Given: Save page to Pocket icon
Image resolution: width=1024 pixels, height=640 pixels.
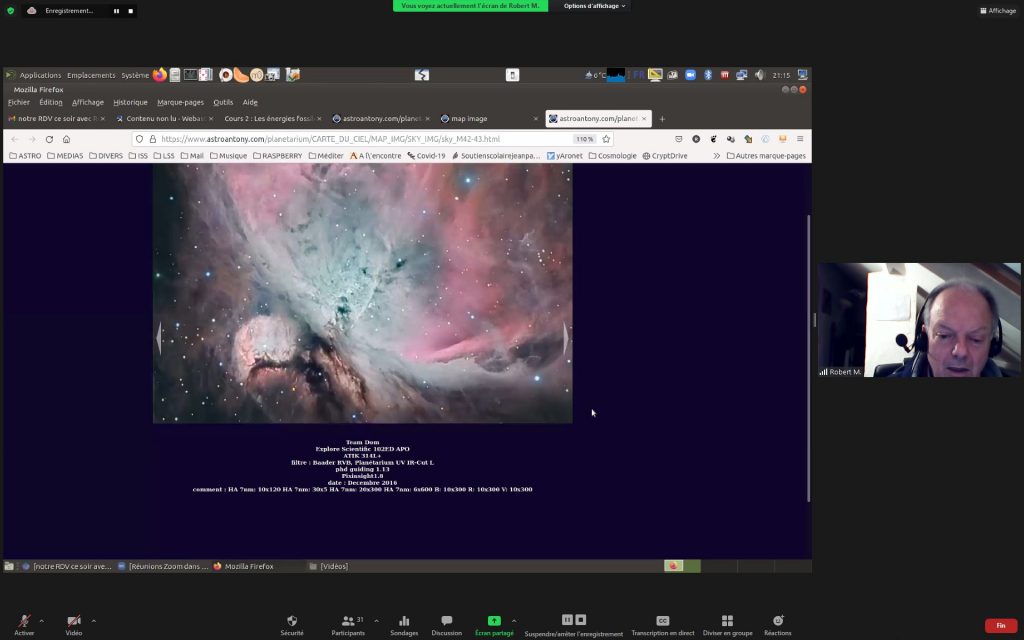Looking at the screenshot, I should coord(679,139).
